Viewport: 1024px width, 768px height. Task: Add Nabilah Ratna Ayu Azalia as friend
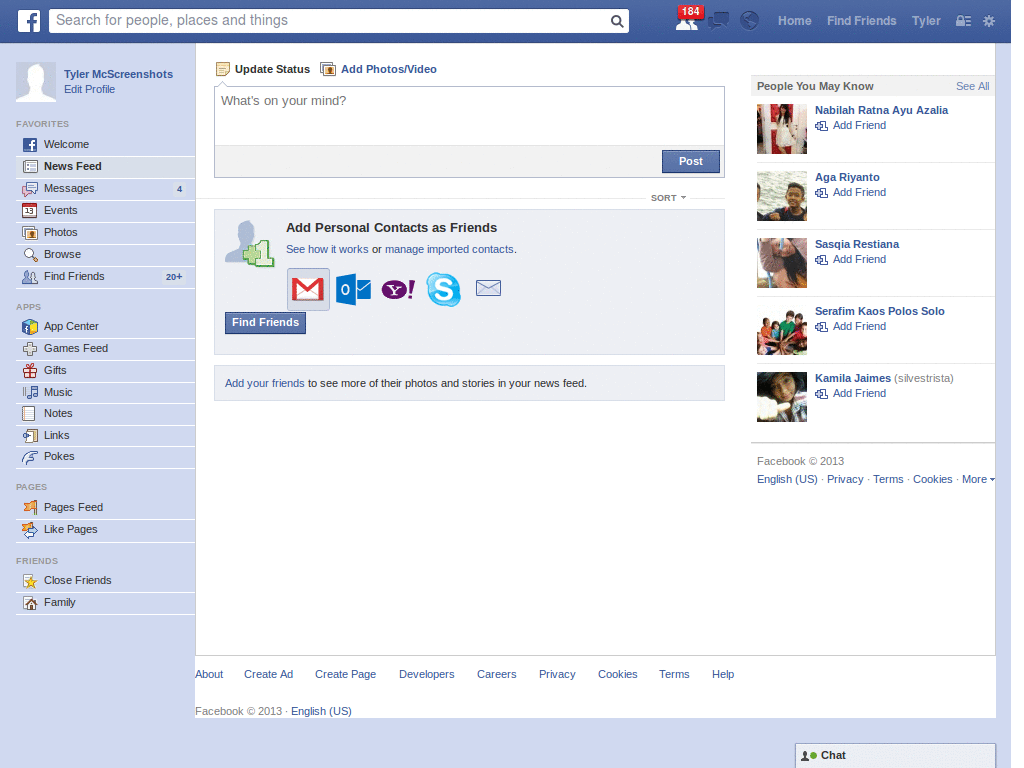(851, 125)
